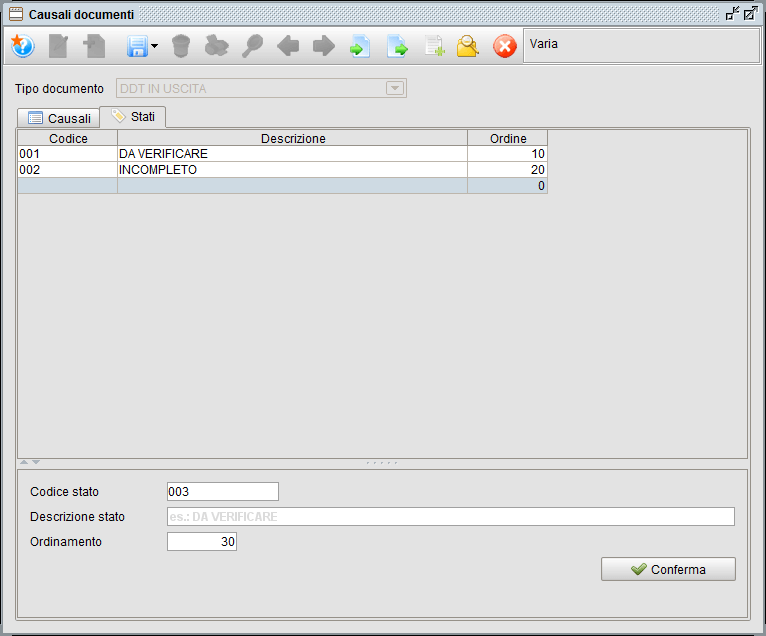Click the Ordine value 20 cell

508,170
